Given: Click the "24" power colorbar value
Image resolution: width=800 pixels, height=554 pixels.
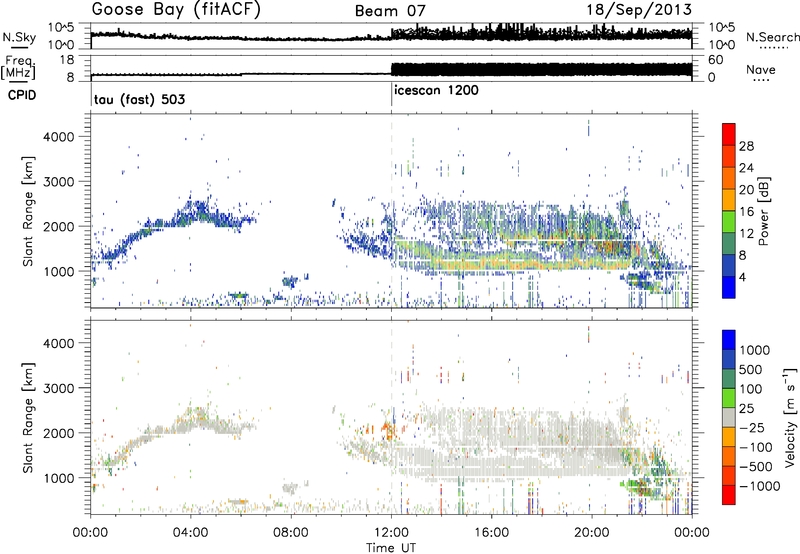Looking at the screenshot, I should point(746,168).
